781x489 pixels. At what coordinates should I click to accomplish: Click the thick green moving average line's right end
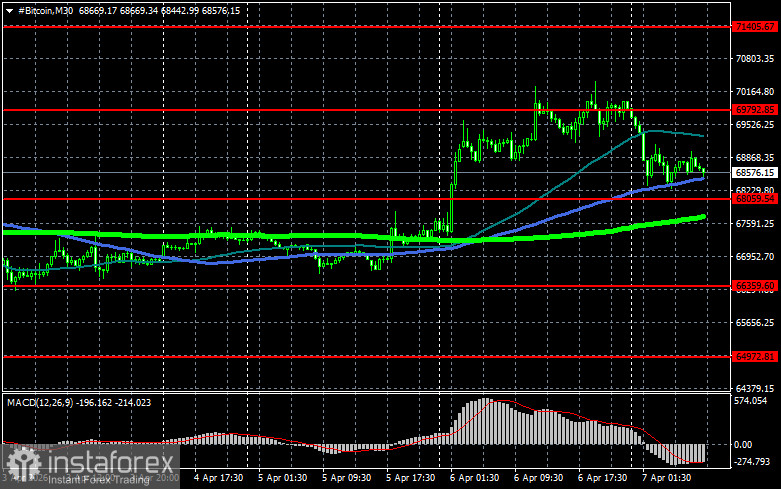coord(703,217)
